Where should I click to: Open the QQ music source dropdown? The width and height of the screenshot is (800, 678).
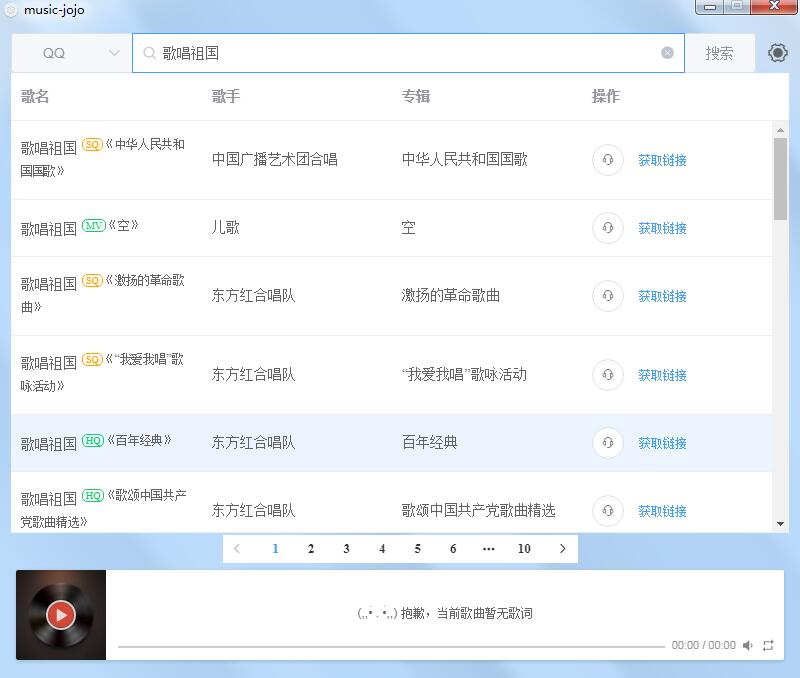tap(72, 53)
